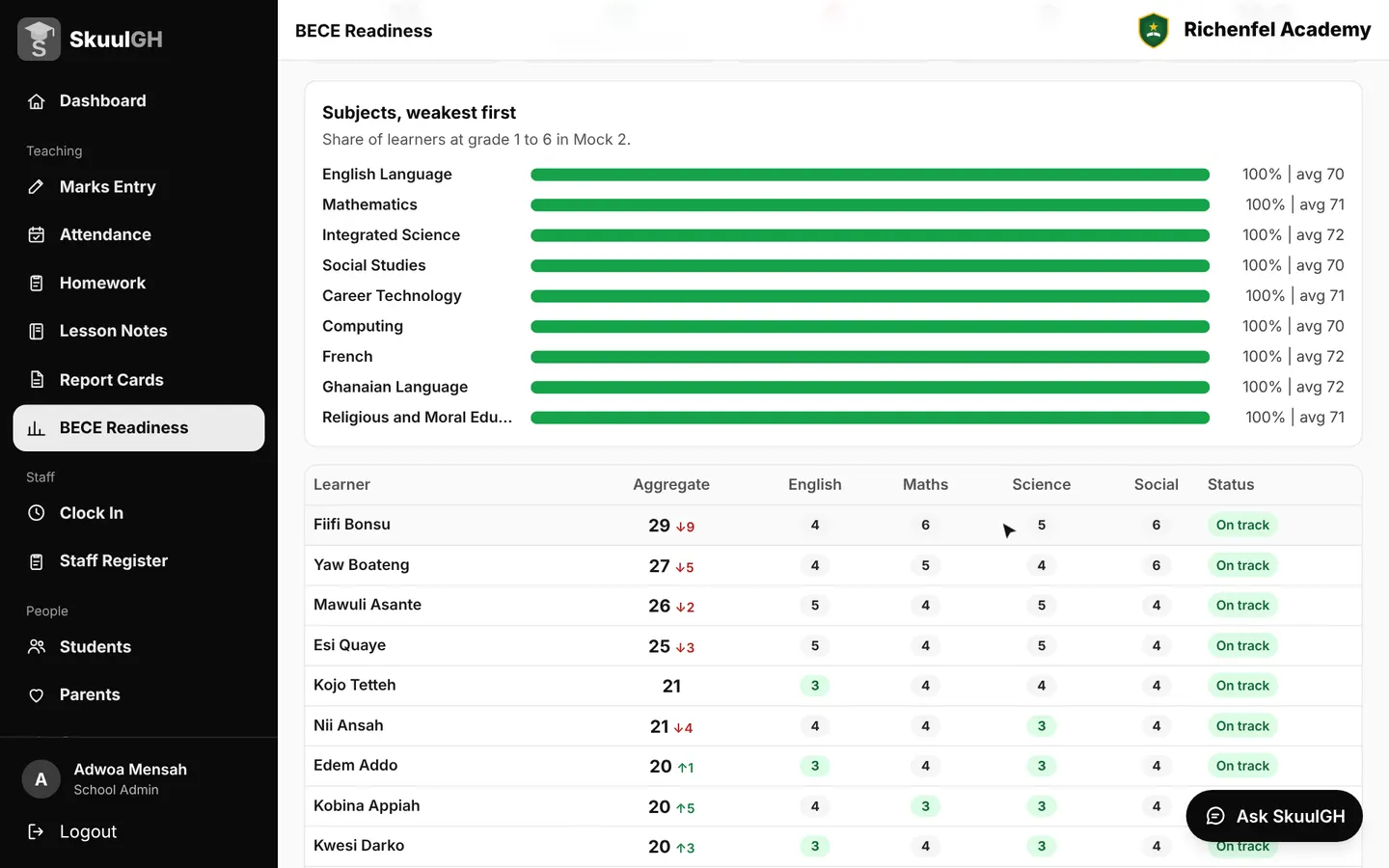1389x868 pixels.
Task: Click the Report Cards document icon
Action: pos(37,379)
